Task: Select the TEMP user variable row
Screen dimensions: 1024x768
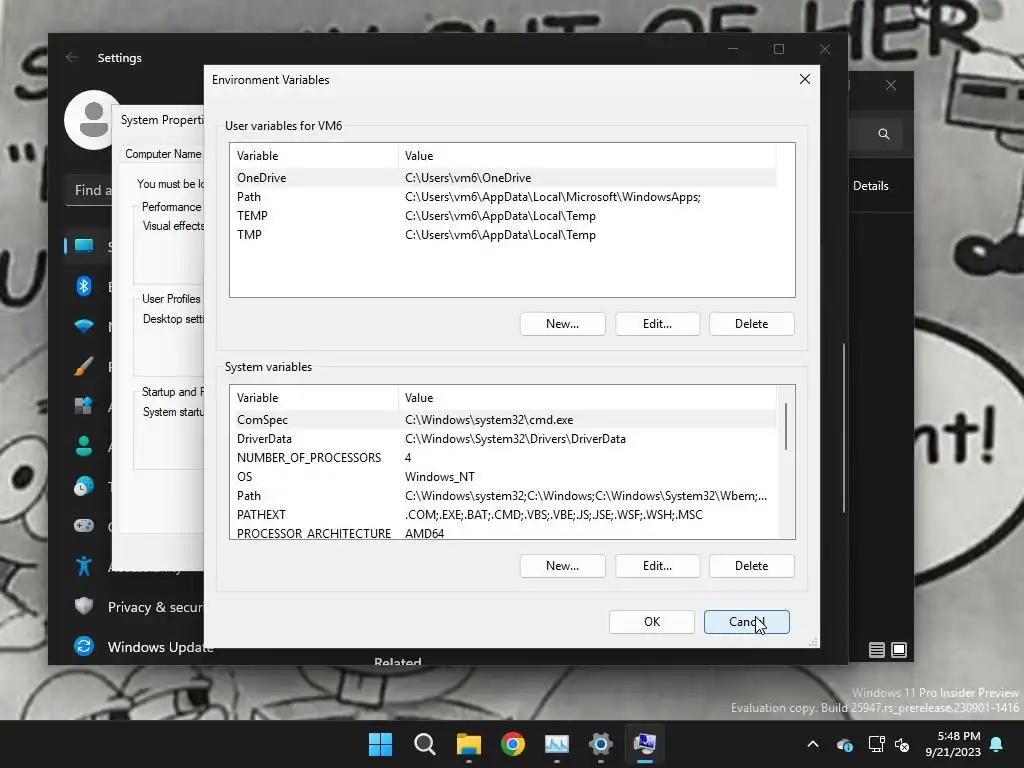Action: (x=504, y=216)
